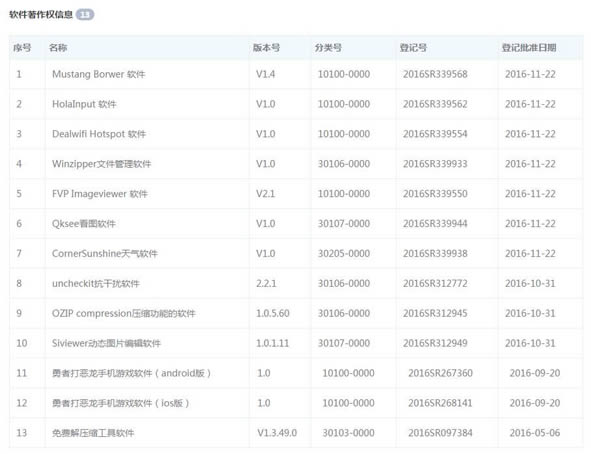Screen dimensions: 591x454
Task: Select the android版 game software row
Action: [296, 373]
